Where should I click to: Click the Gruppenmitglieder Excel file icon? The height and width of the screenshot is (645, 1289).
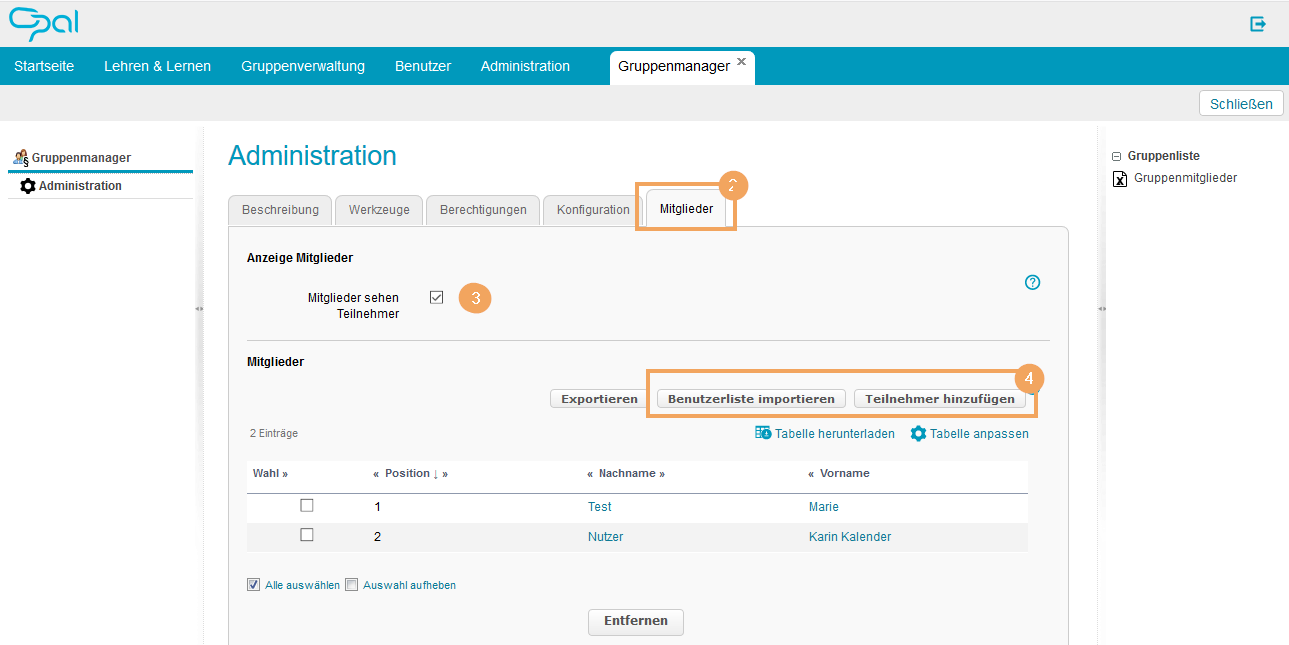point(1120,179)
